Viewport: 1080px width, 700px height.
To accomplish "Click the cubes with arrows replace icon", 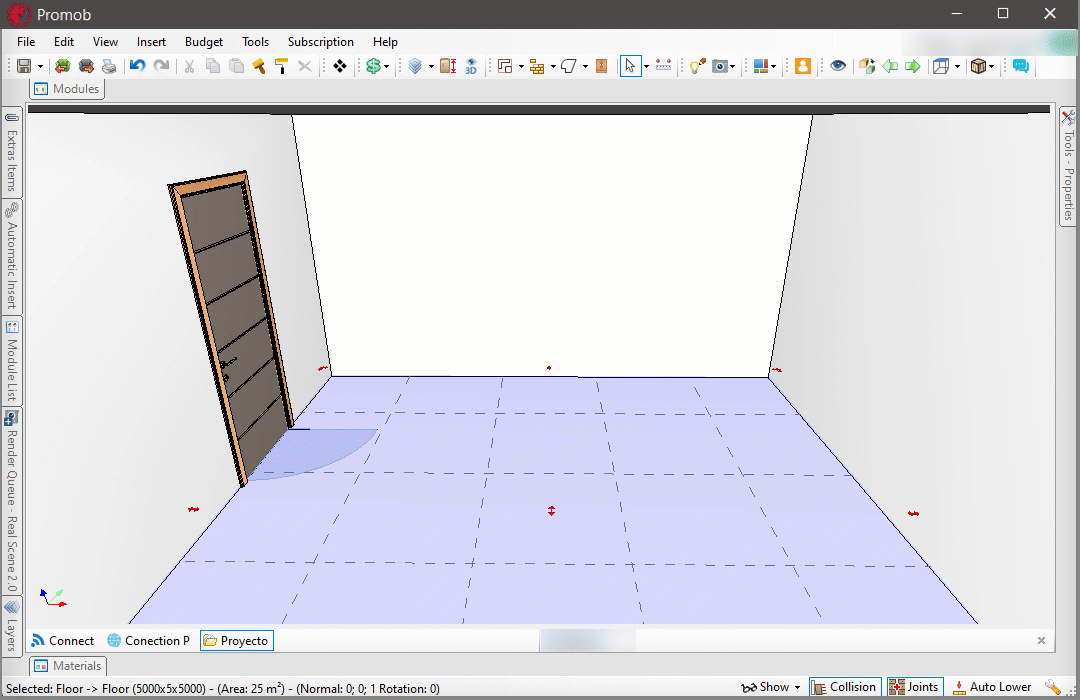I will pos(867,66).
